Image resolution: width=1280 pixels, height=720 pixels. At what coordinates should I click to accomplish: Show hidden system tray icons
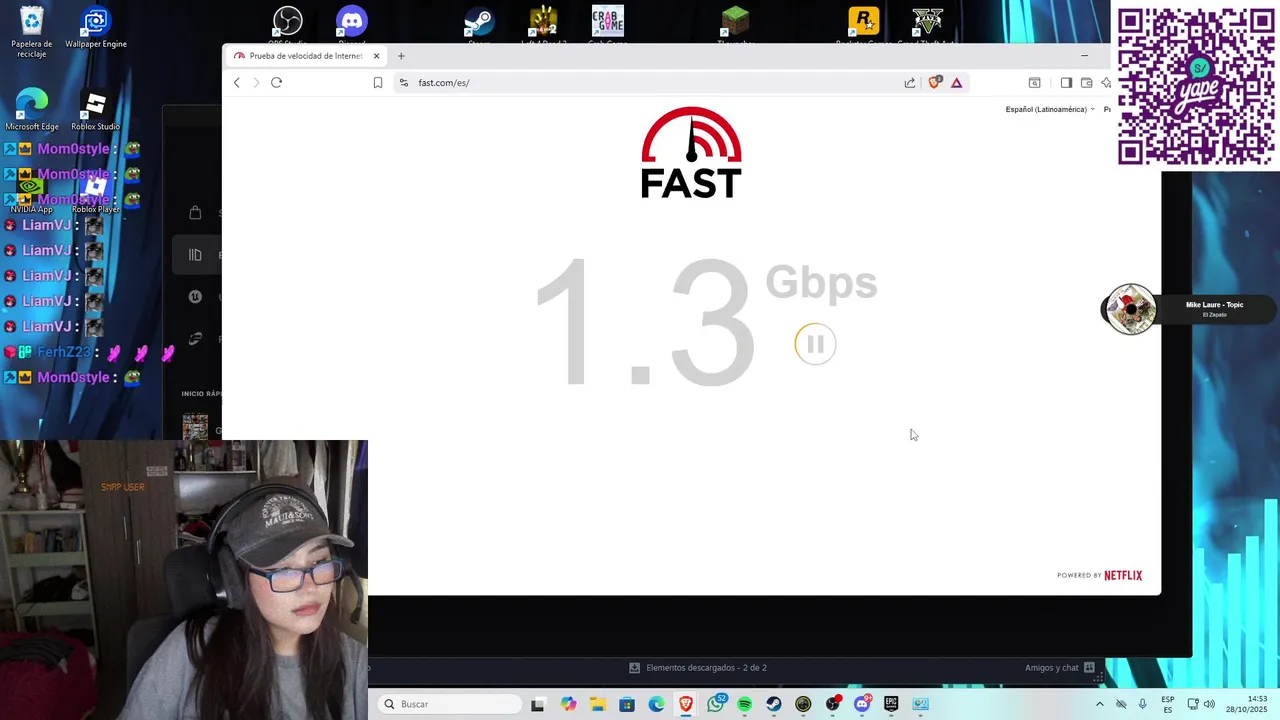coord(1100,704)
